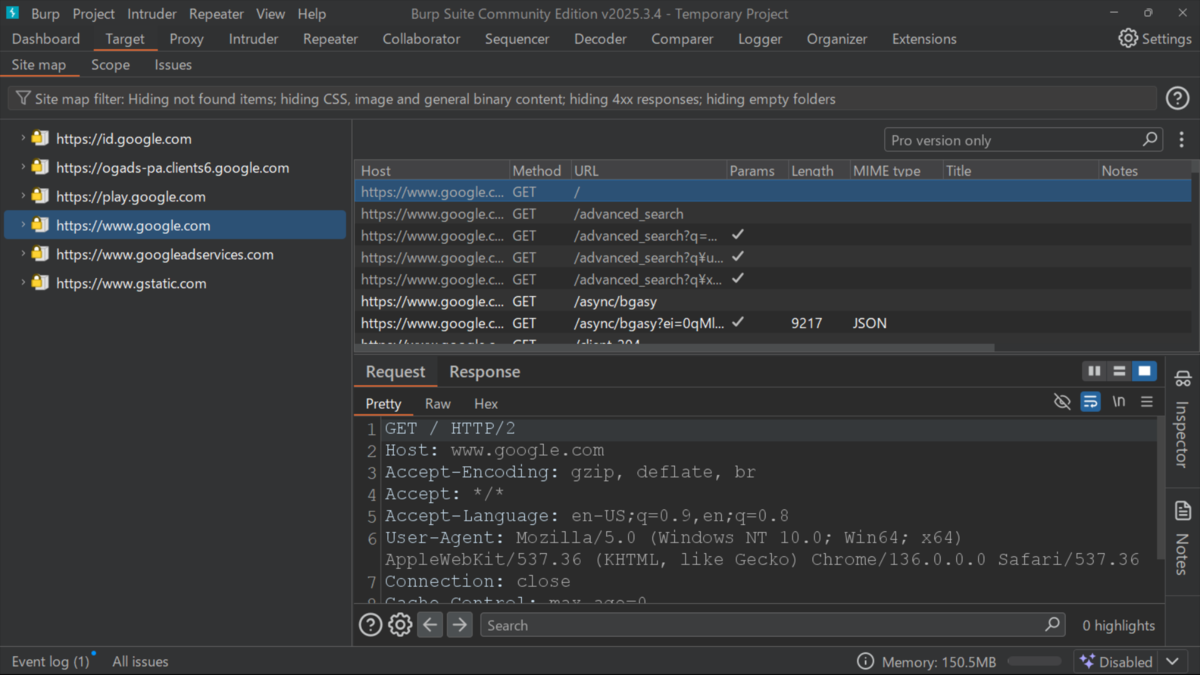1200x675 pixels.
Task: Click the site map filter bar text
Action: coord(435,99)
